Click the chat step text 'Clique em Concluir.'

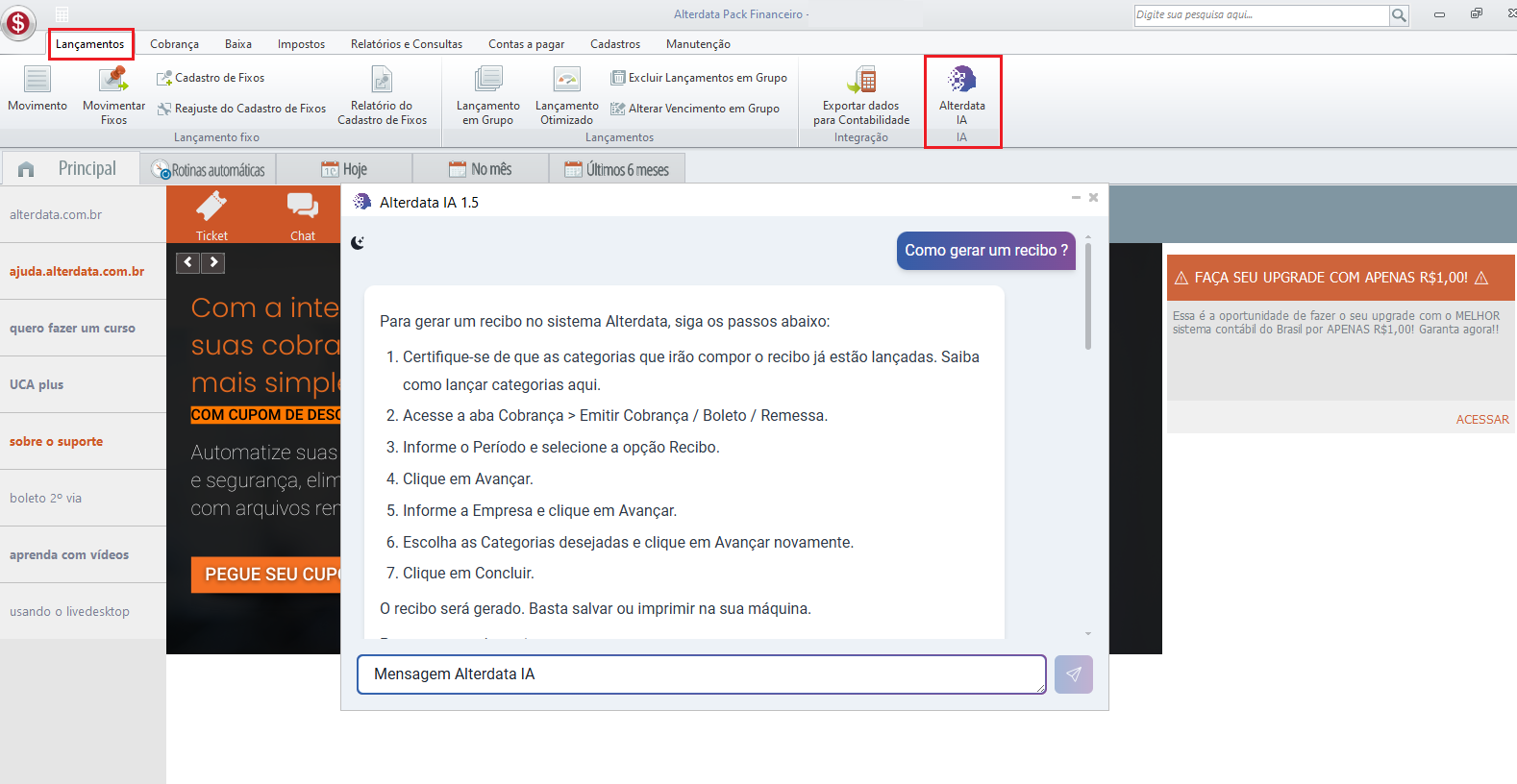pos(468,574)
